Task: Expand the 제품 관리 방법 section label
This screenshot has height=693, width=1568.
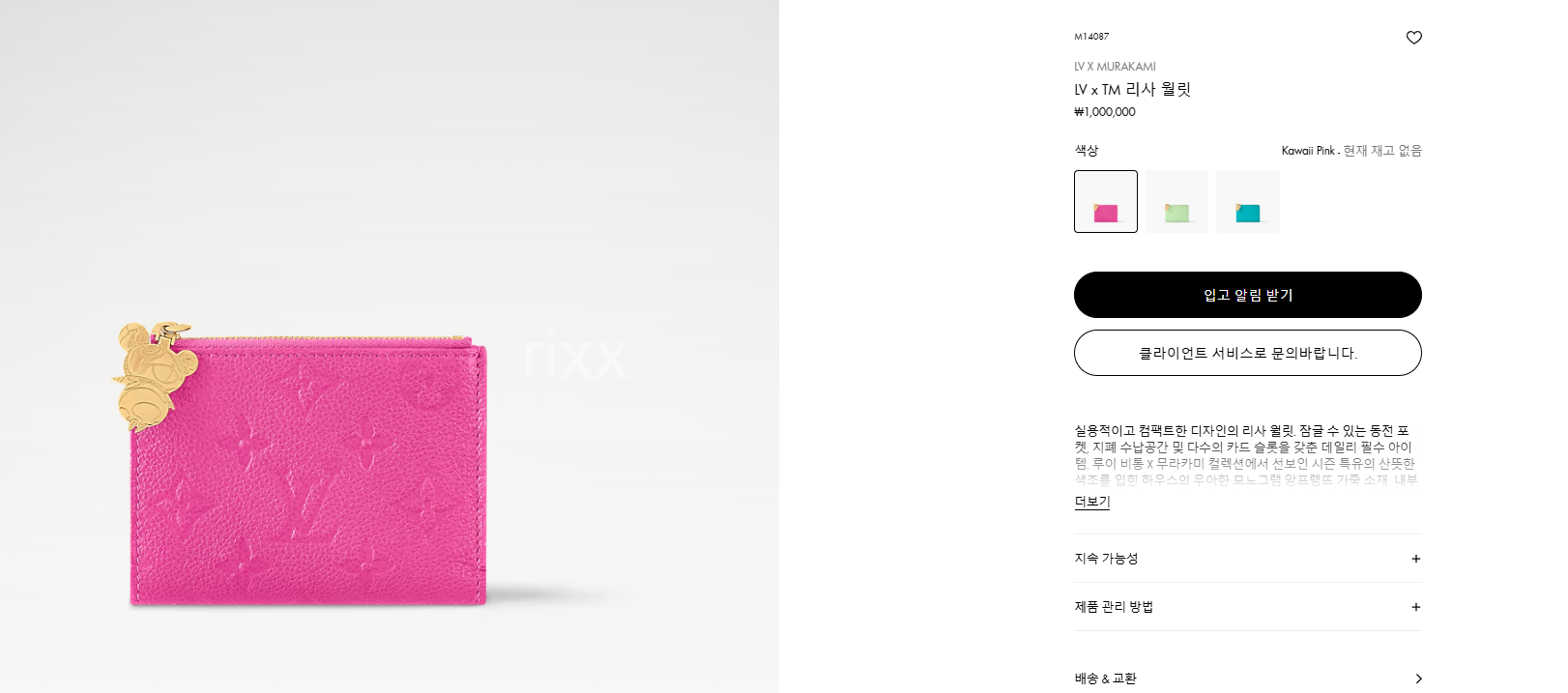Action: pyautogui.click(x=1114, y=607)
